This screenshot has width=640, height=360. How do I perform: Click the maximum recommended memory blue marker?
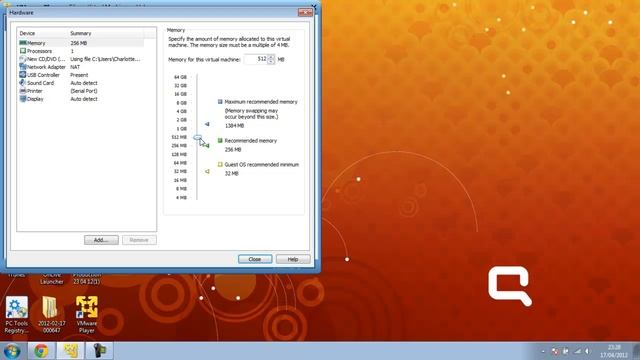(x=207, y=124)
